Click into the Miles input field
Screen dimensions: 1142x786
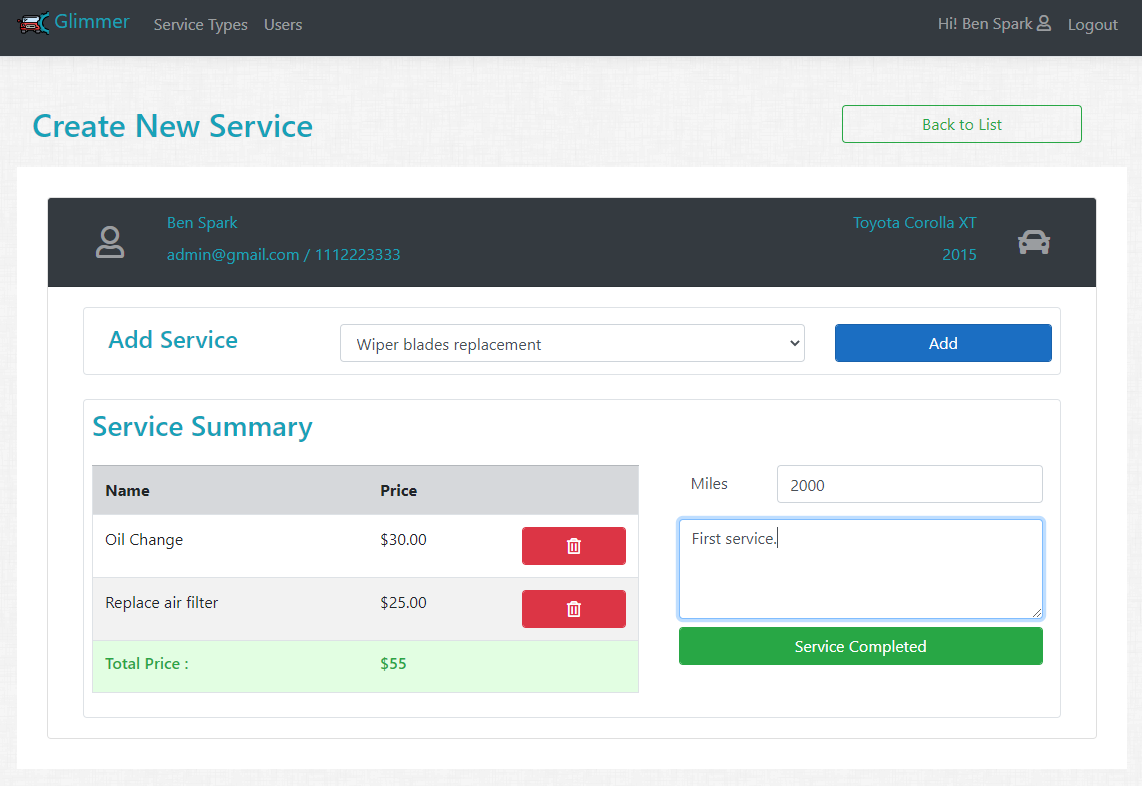click(x=909, y=485)
